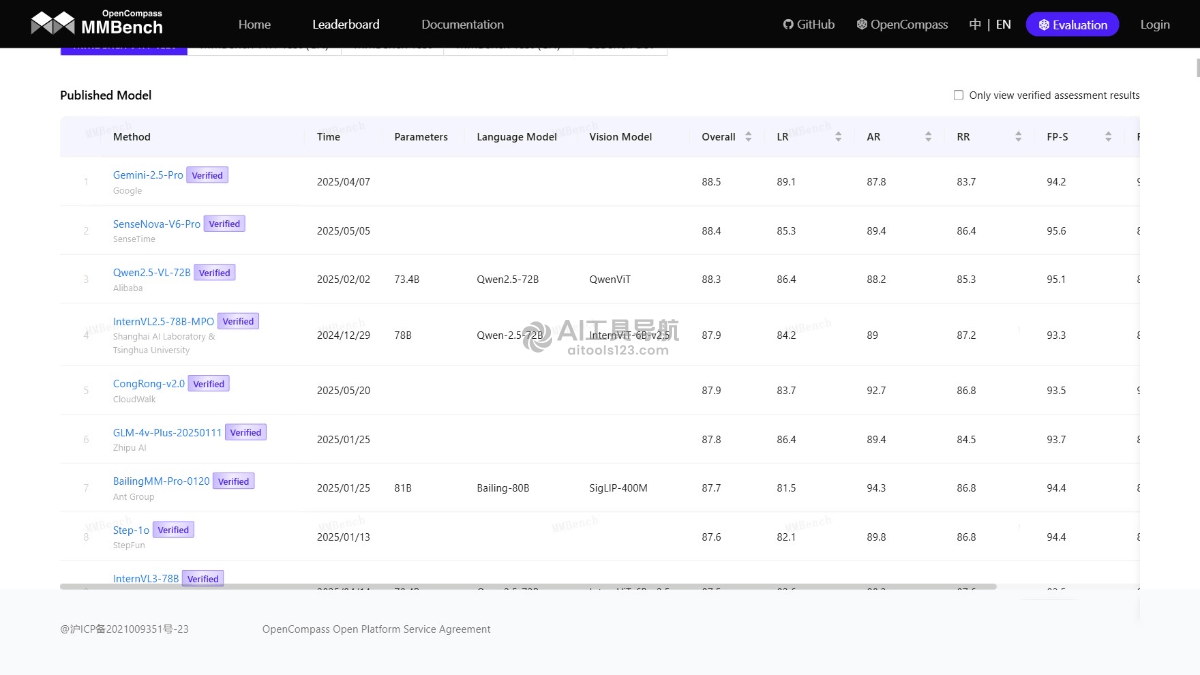The height and width of the screenshot is (675, 1200).
Task: Select the 73.4B parameters cell
Action: pos(407,279)
